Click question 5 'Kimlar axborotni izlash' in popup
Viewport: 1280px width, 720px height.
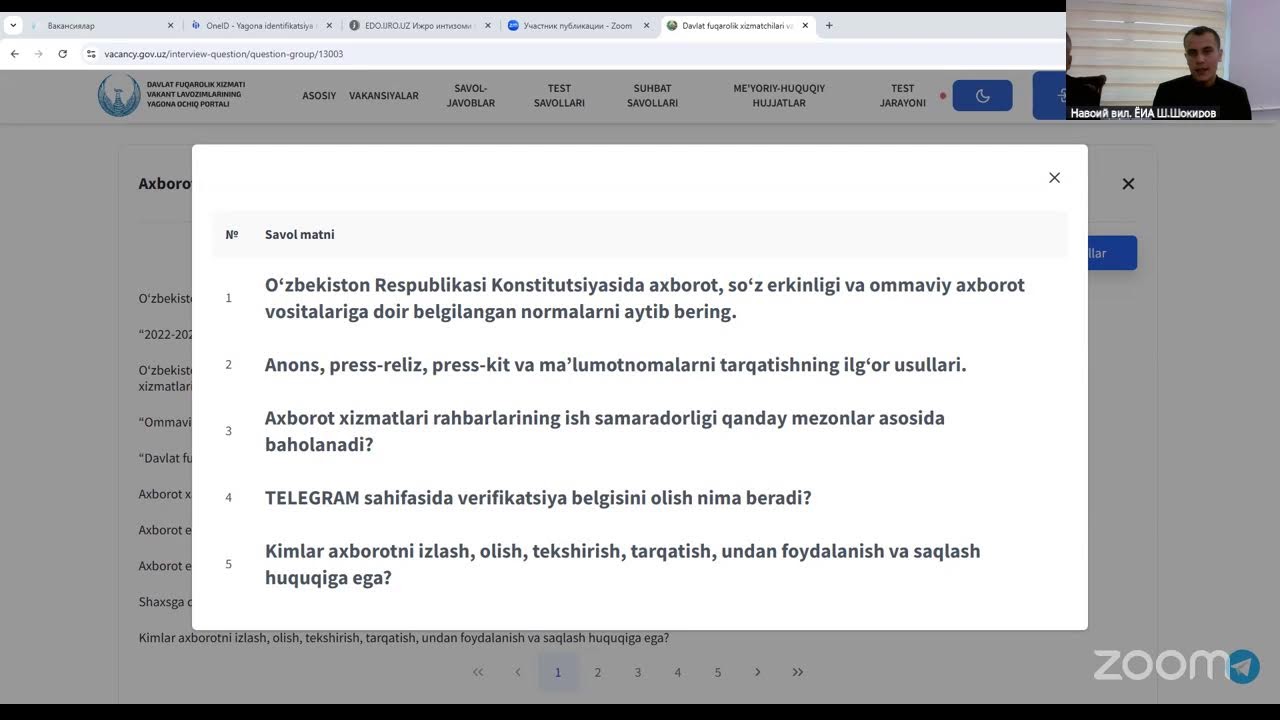click(x=623, y=564)
